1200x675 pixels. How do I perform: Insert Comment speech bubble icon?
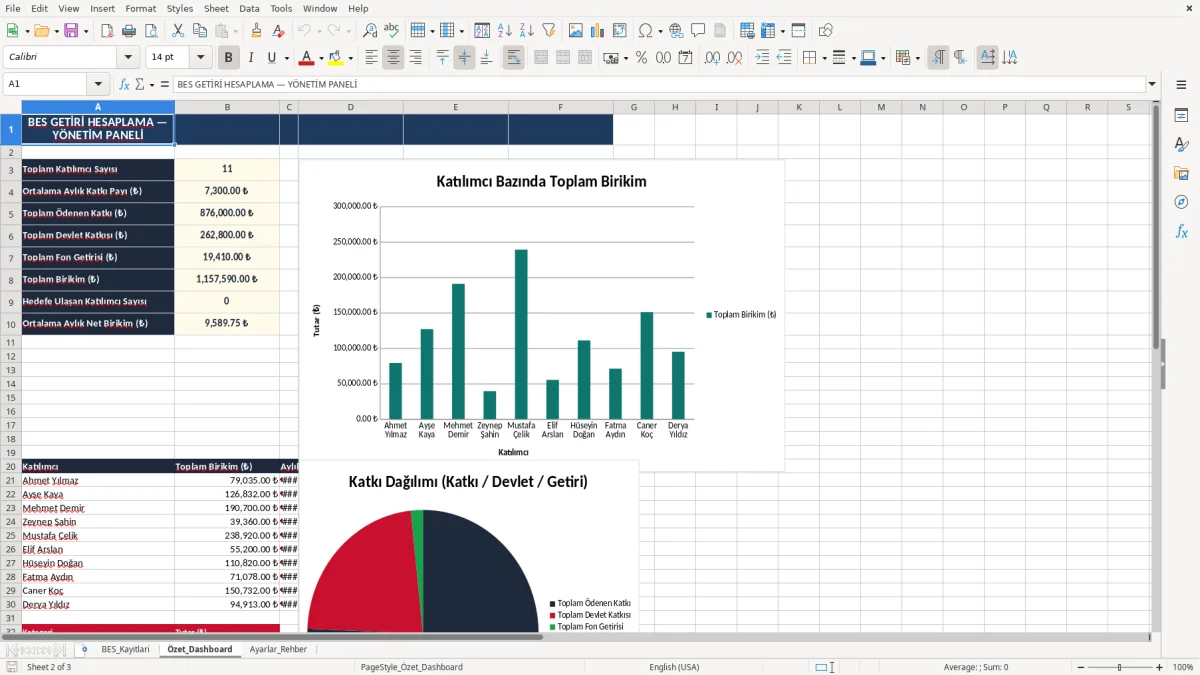pos(698,31)
